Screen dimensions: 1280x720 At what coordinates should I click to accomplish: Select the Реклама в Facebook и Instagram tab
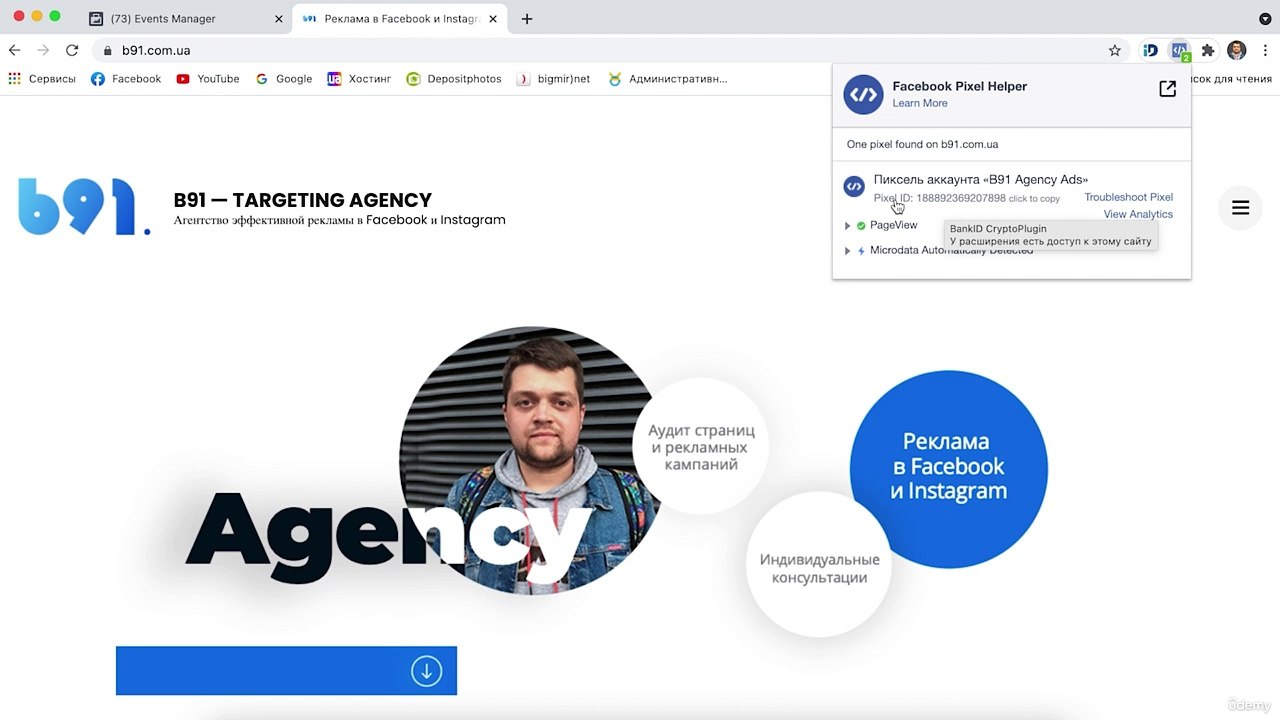pyautogui.click(x=401, y=18)
